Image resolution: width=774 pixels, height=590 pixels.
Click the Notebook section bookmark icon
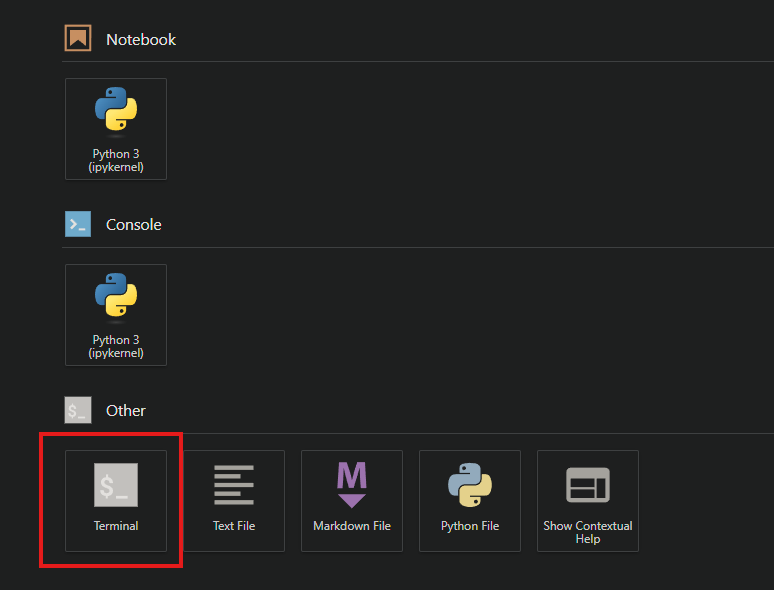[78, 39]
